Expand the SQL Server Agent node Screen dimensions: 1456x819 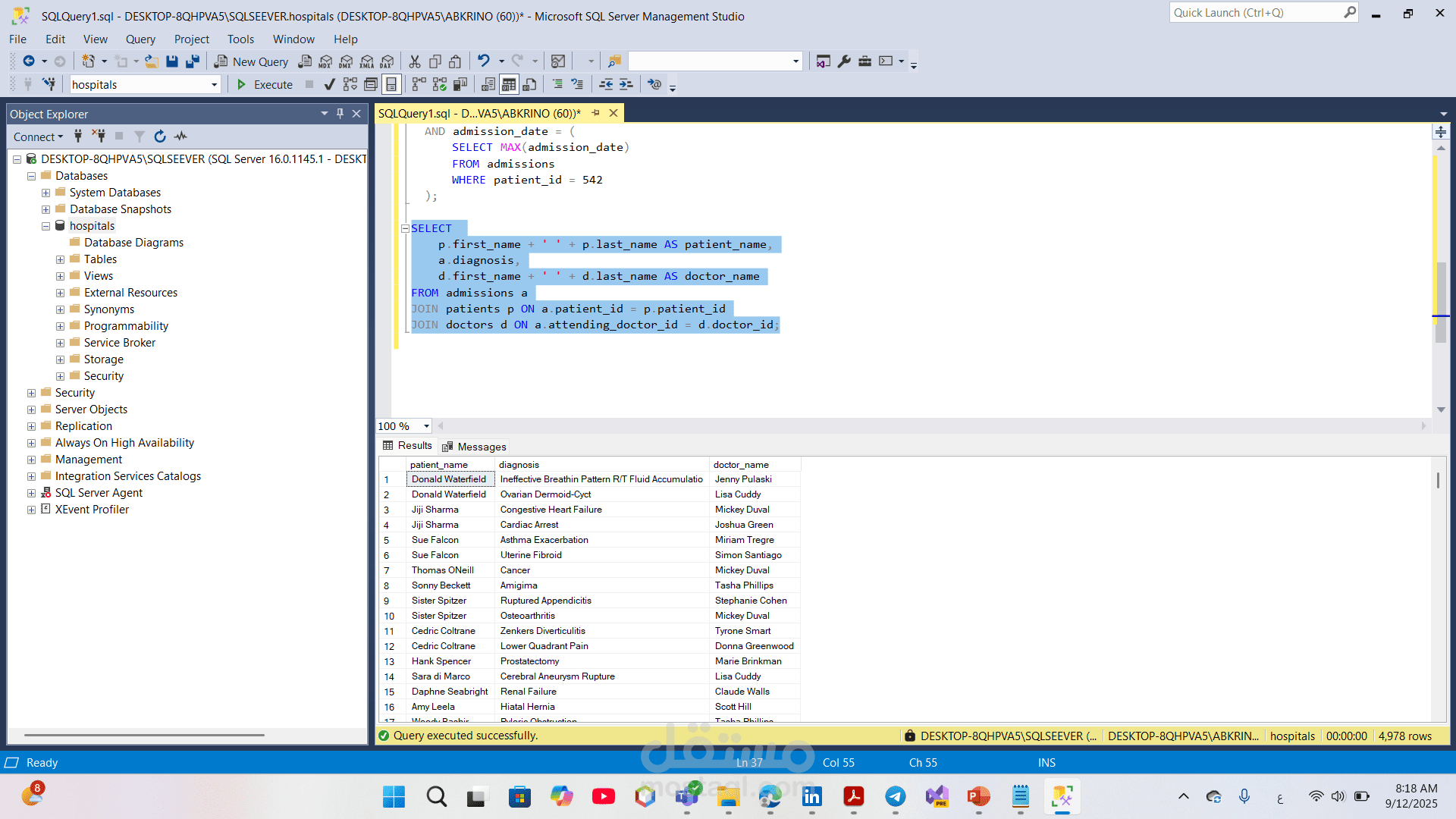(x=31, y=493)
